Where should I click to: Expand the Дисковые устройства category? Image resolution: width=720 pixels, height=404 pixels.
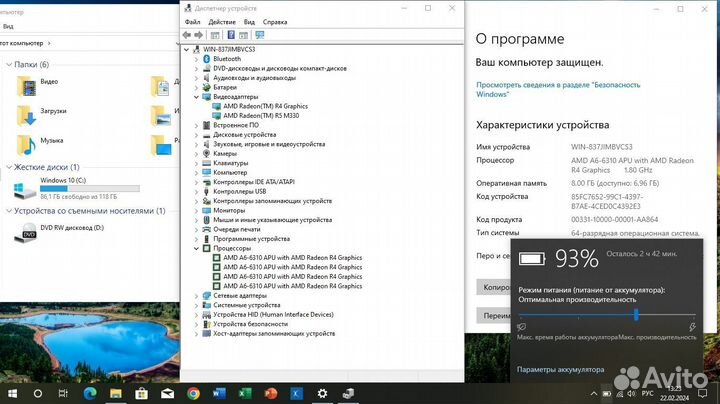(197, 135)
